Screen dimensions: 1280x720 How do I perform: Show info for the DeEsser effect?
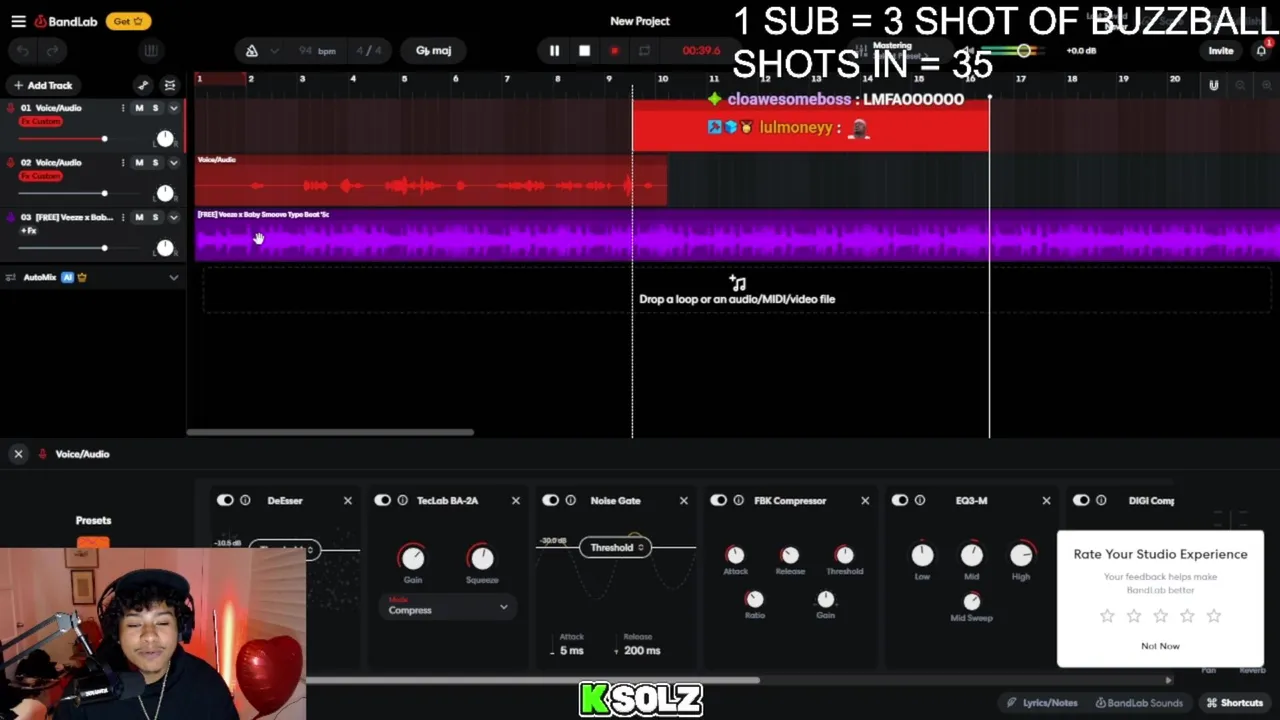245,501
